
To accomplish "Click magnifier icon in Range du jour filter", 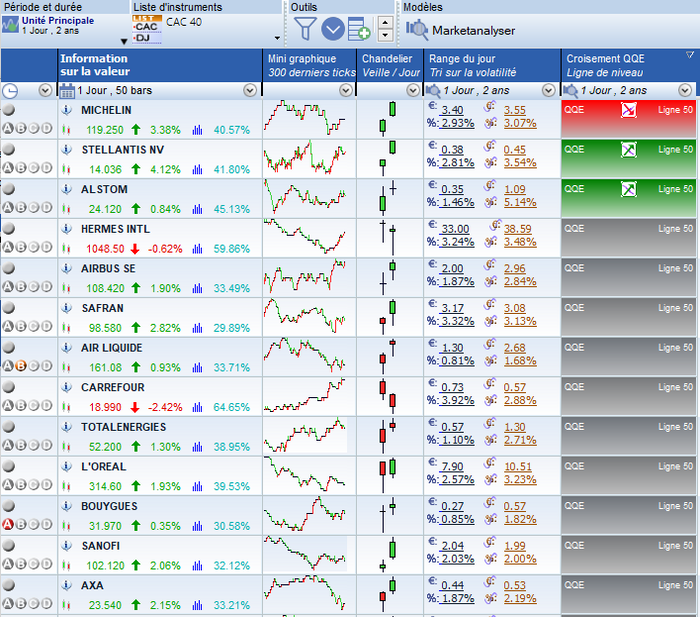I will 433,91.
